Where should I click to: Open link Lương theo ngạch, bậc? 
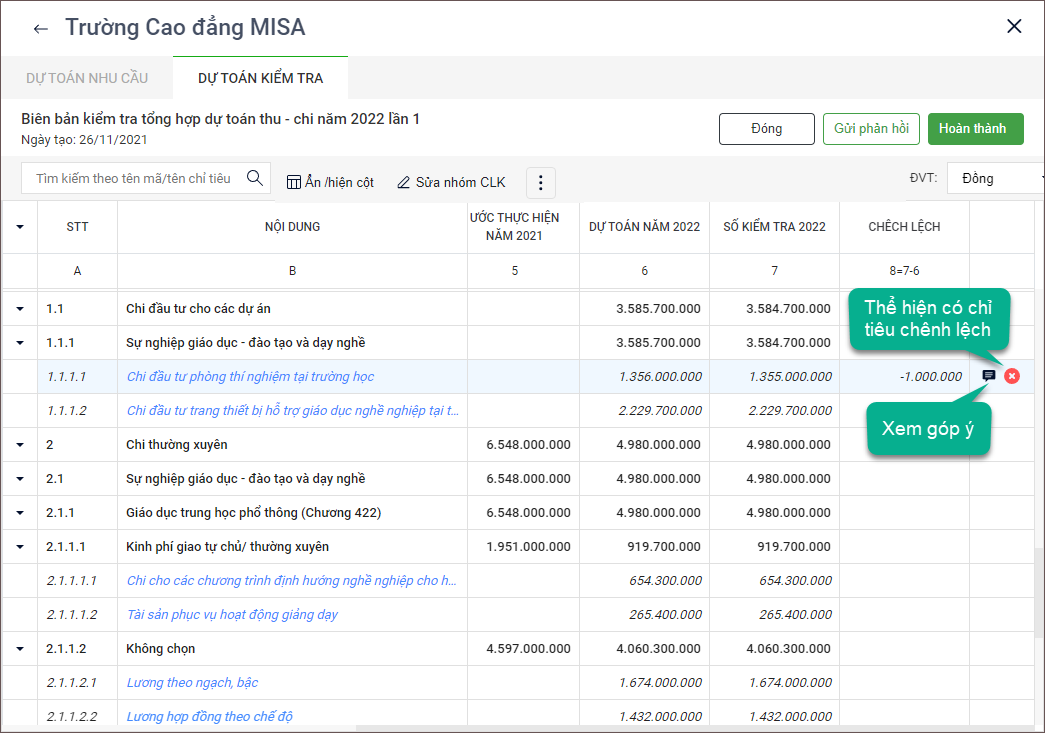(192, 683)
